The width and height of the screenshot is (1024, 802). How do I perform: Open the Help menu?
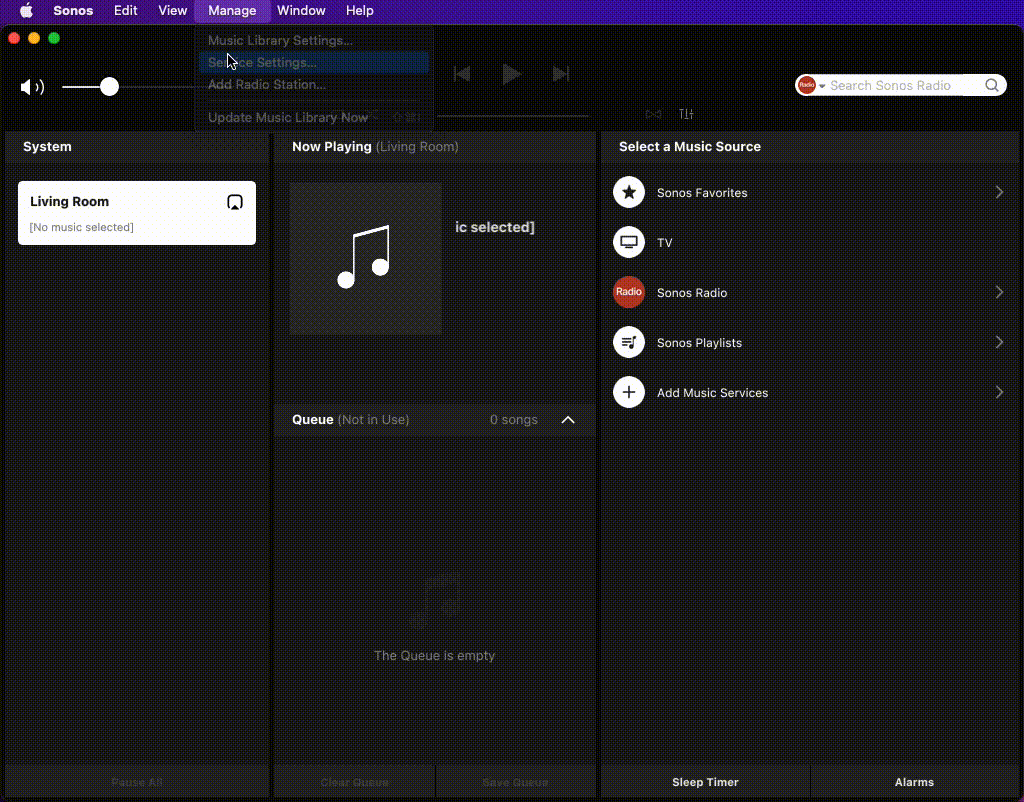(x=359, y=10)
